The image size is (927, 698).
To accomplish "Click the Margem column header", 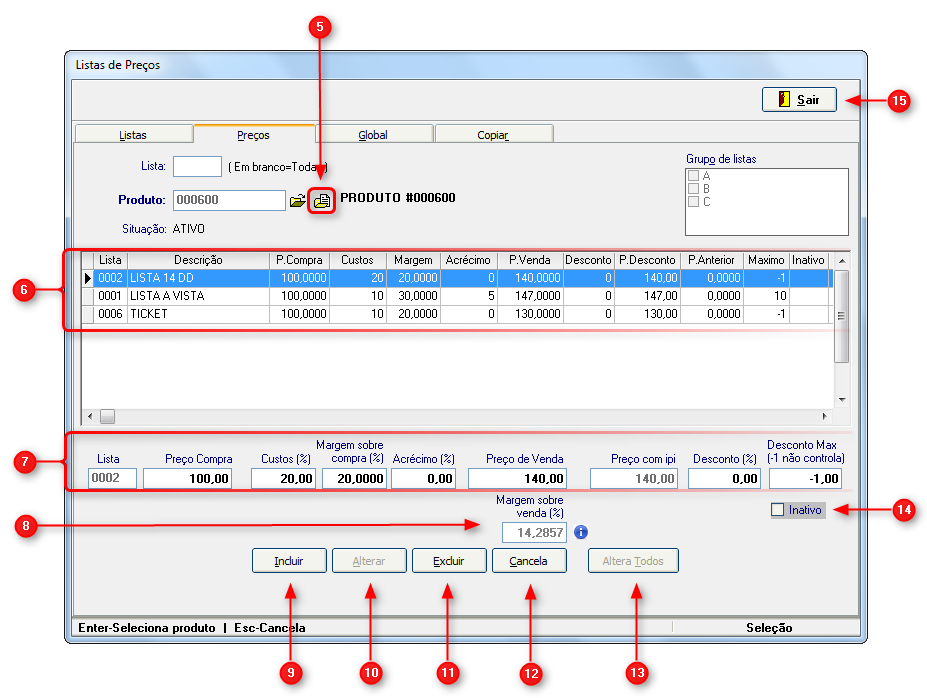I will (x=413, y=260).
